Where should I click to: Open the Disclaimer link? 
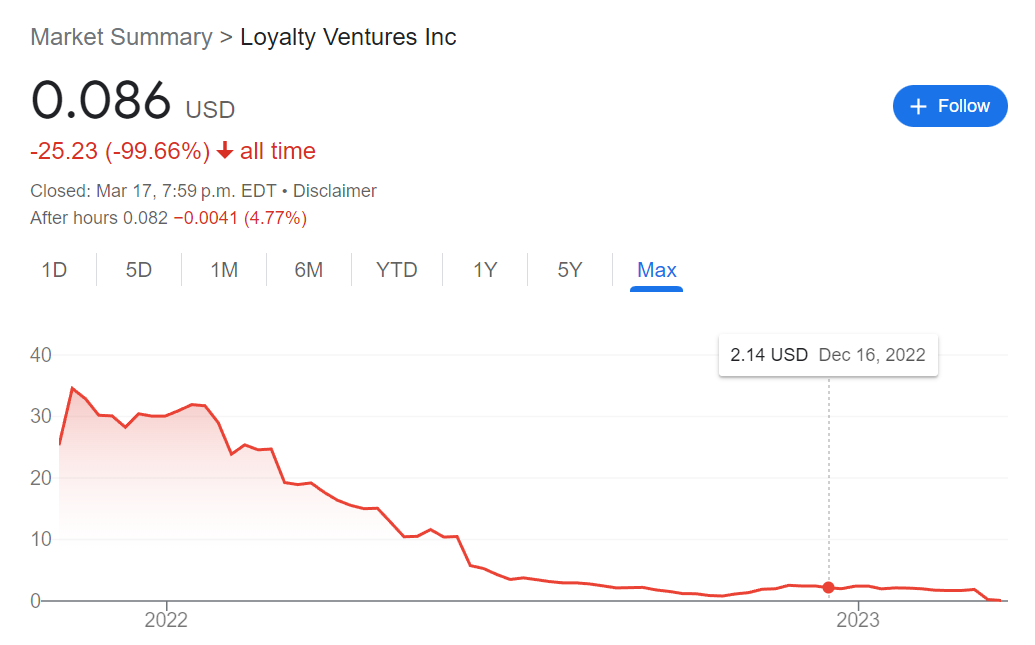(x=335, y=191)
